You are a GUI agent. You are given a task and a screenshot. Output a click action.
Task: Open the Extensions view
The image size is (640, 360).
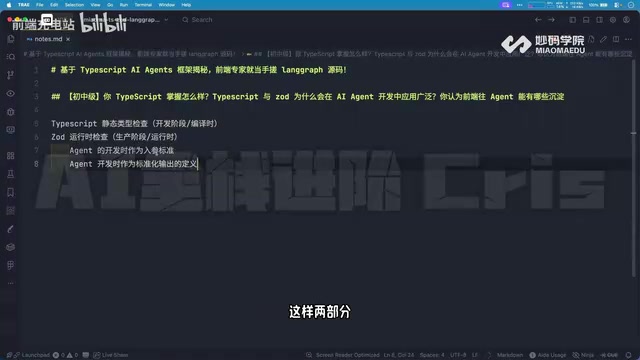11,156
